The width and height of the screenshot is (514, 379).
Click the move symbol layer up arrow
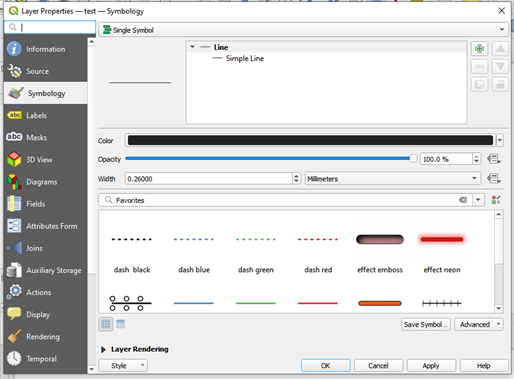[500, 49]
